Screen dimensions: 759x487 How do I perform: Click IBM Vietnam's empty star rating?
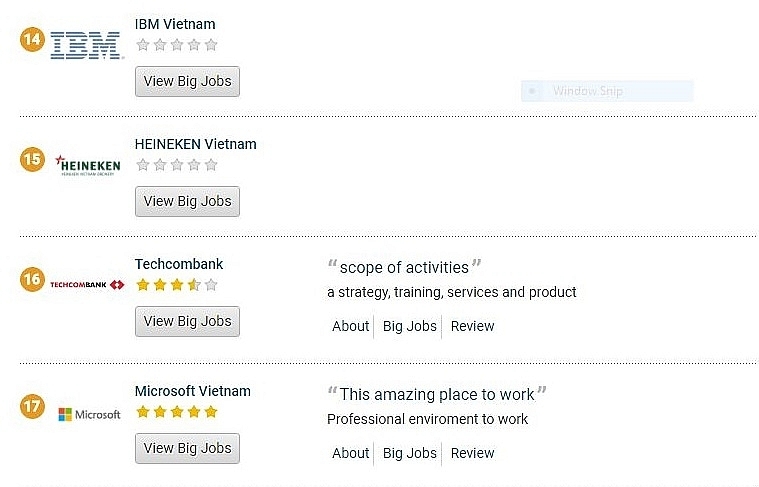coord(176,45)
